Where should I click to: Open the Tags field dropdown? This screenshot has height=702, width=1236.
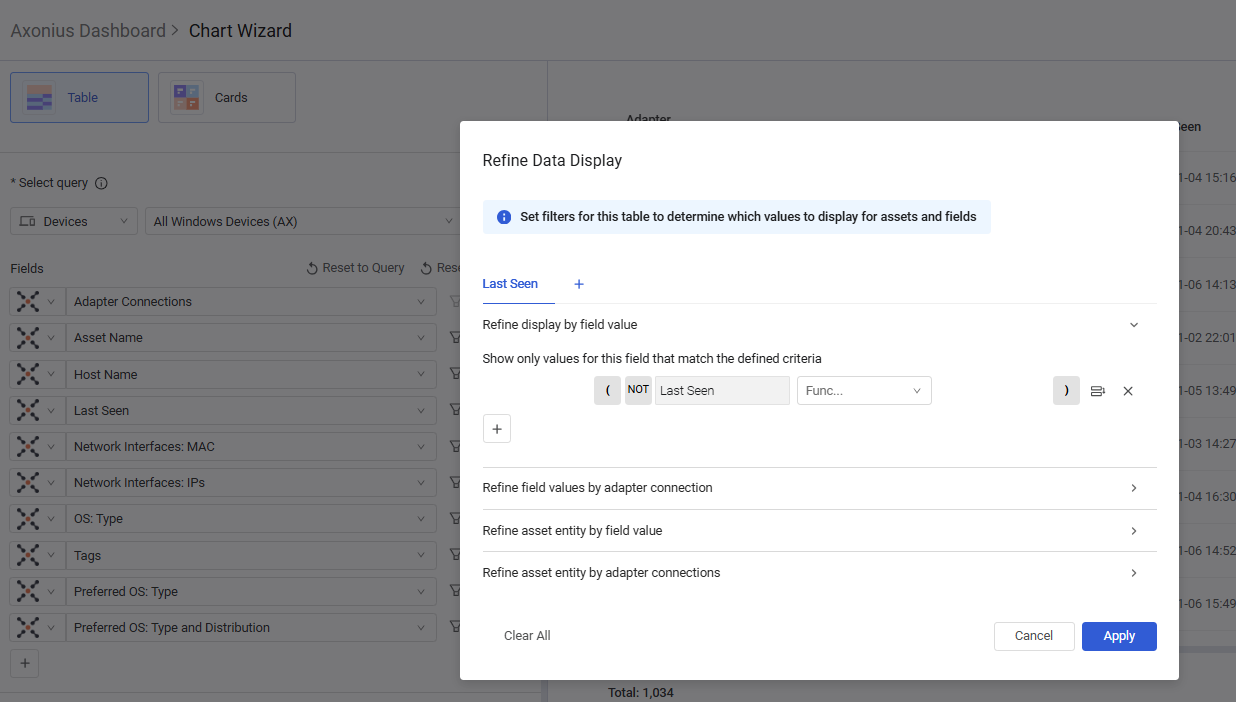pyautogui.click(x=251, y=555)
